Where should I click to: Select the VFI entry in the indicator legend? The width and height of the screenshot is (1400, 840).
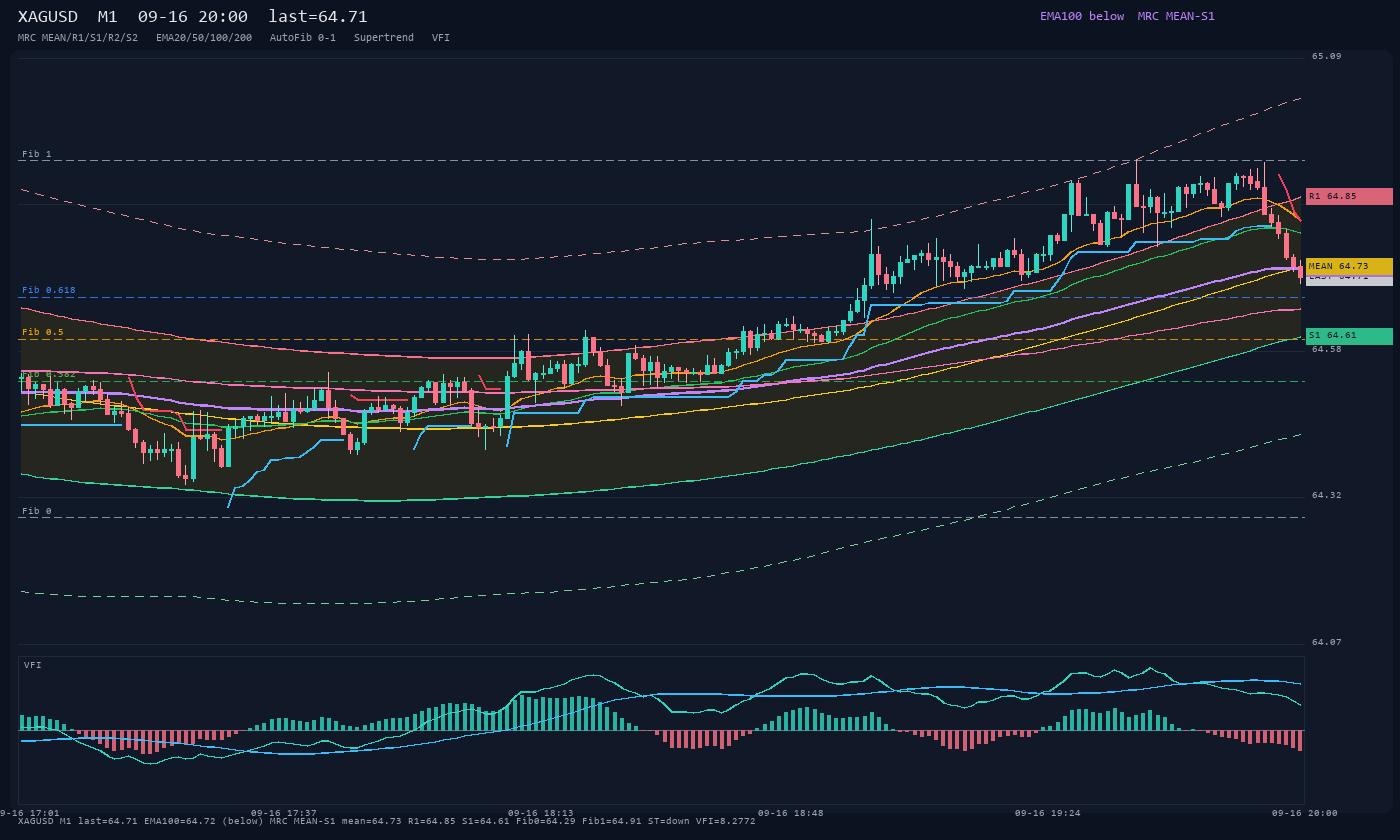441,38
